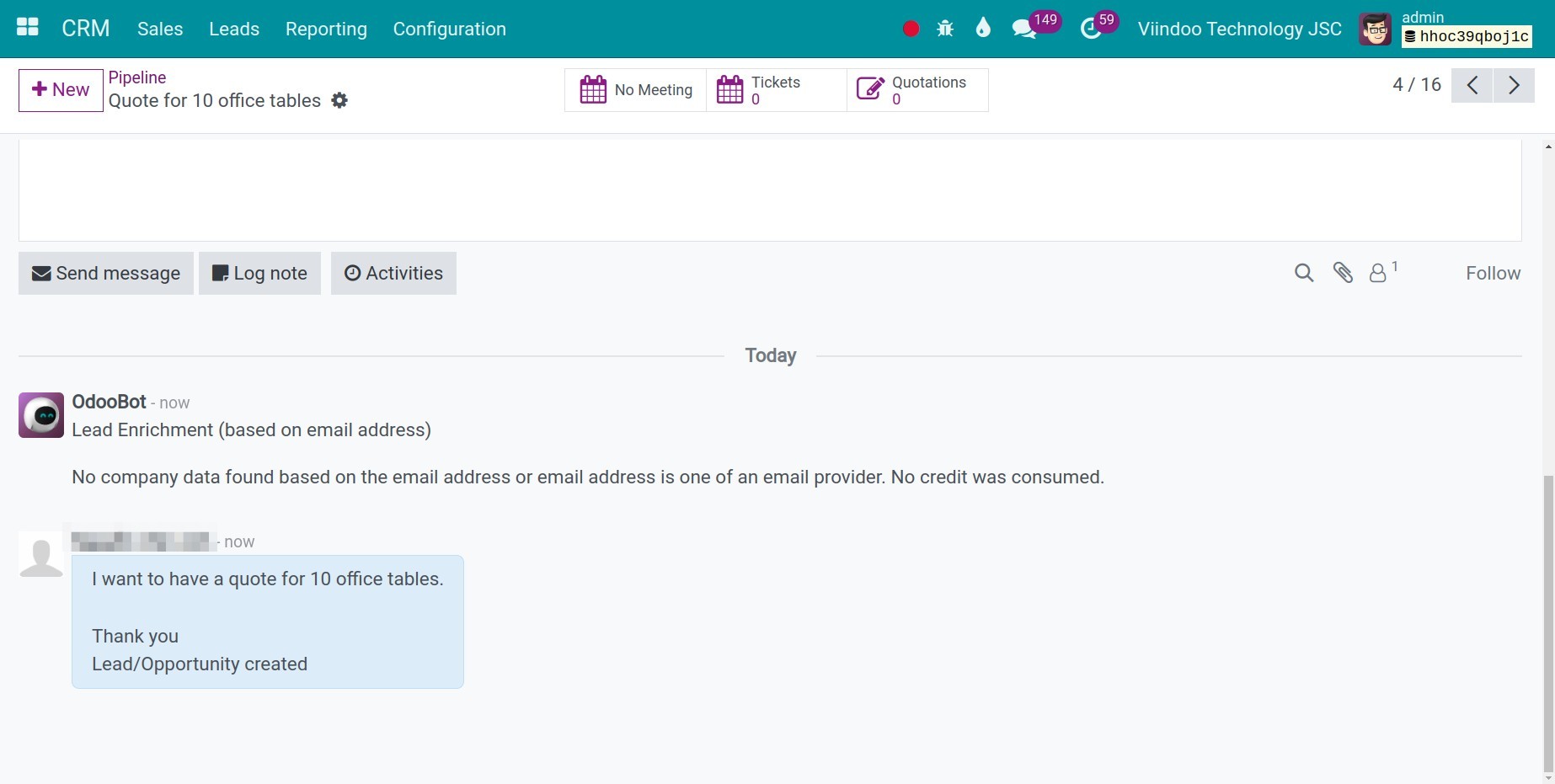Screen dimensions: 1555x784
Task: Open the Configuration menu
Action: tap(450, 29)
